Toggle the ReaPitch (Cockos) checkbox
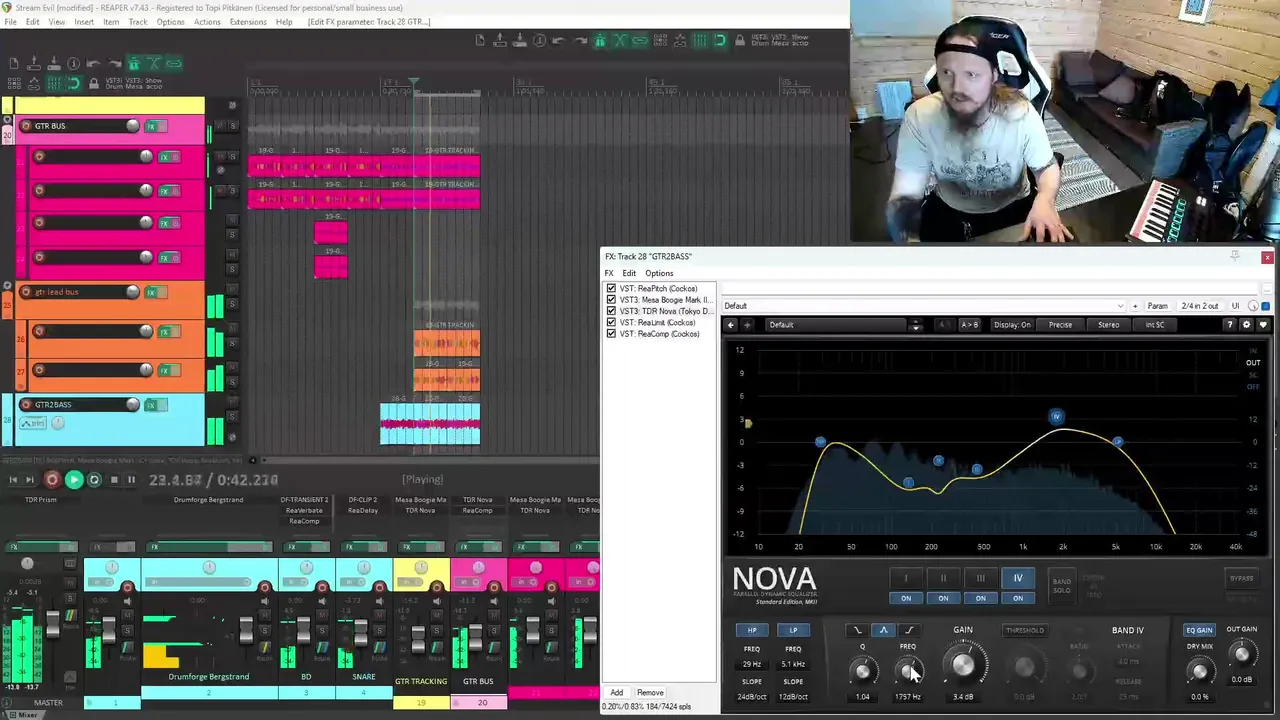 point(611,289)
